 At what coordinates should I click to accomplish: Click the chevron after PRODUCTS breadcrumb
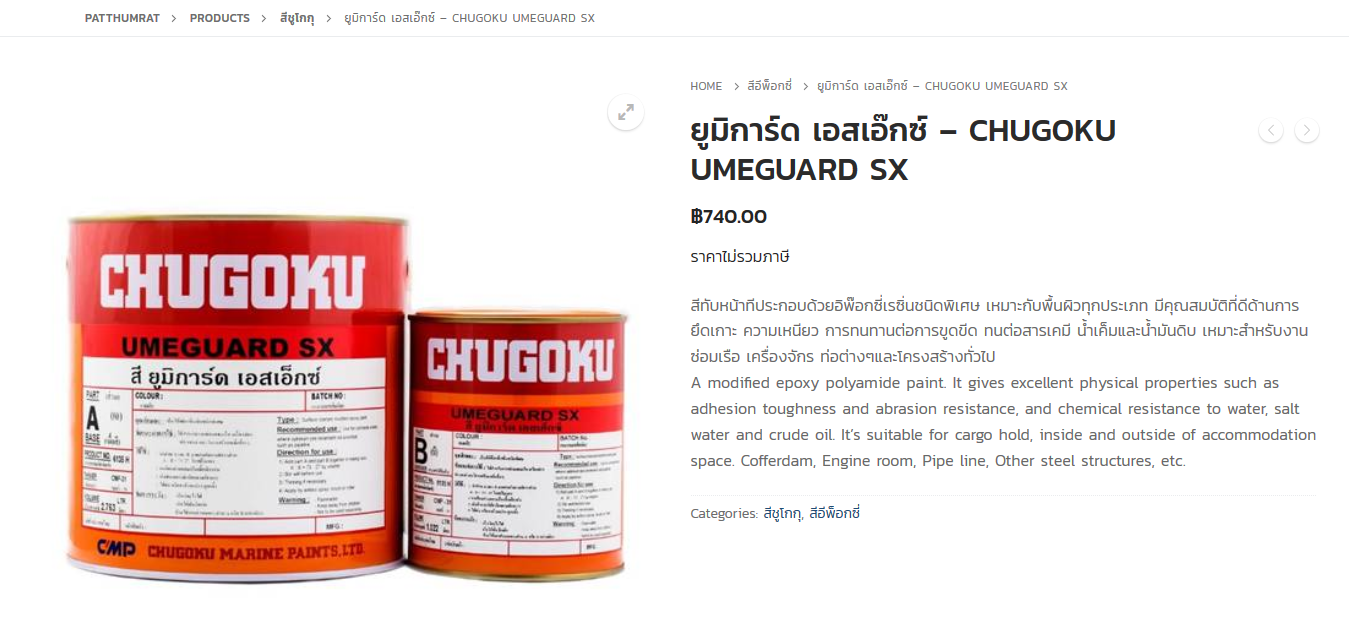pyautogui.click(x=265, y=19)
